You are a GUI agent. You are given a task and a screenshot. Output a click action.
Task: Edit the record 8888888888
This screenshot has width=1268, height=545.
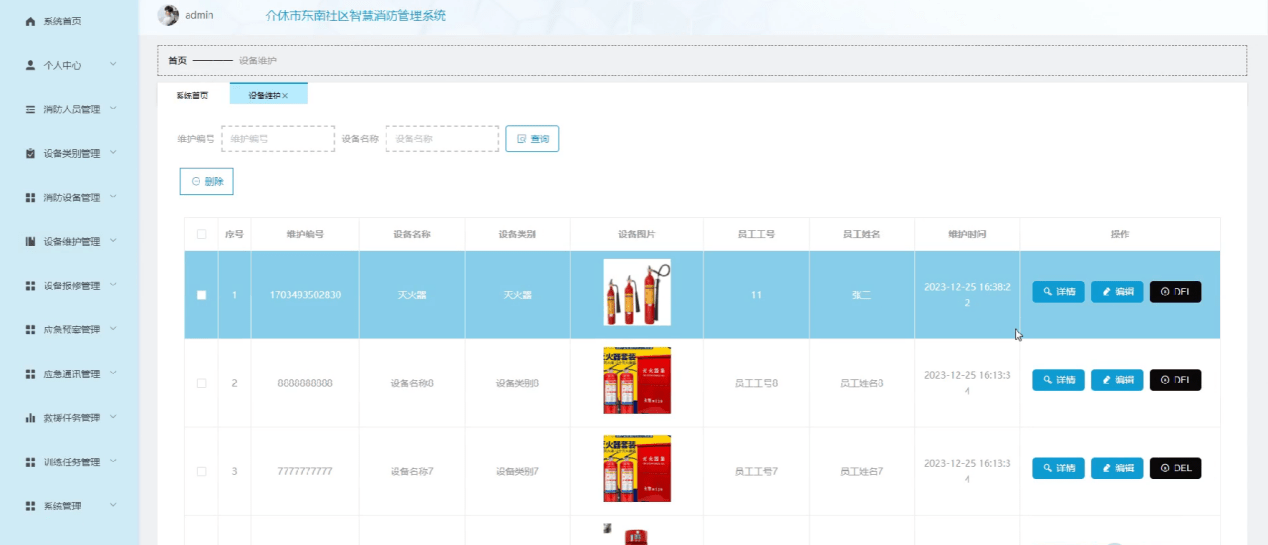pyautogui.click(x=1117, y=380)
